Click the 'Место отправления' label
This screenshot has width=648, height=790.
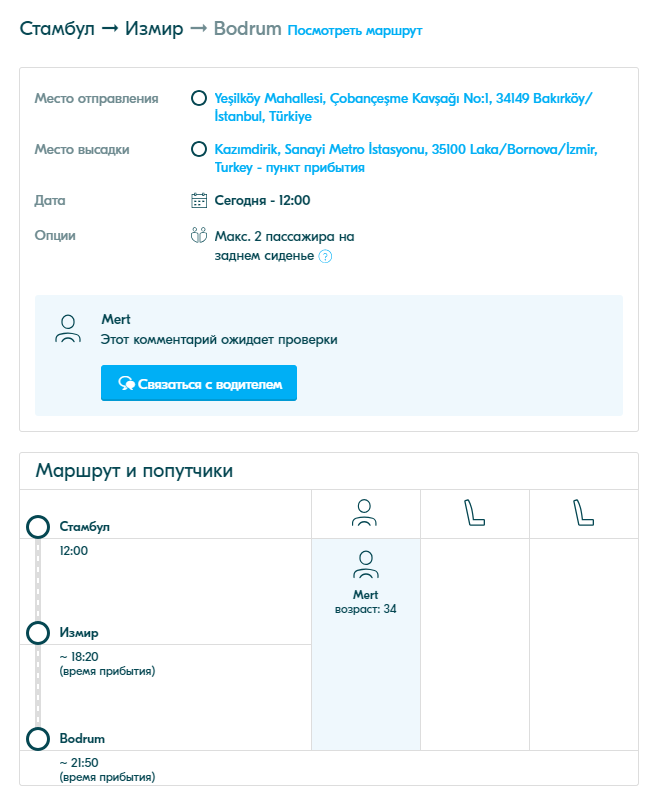(96, 98)
